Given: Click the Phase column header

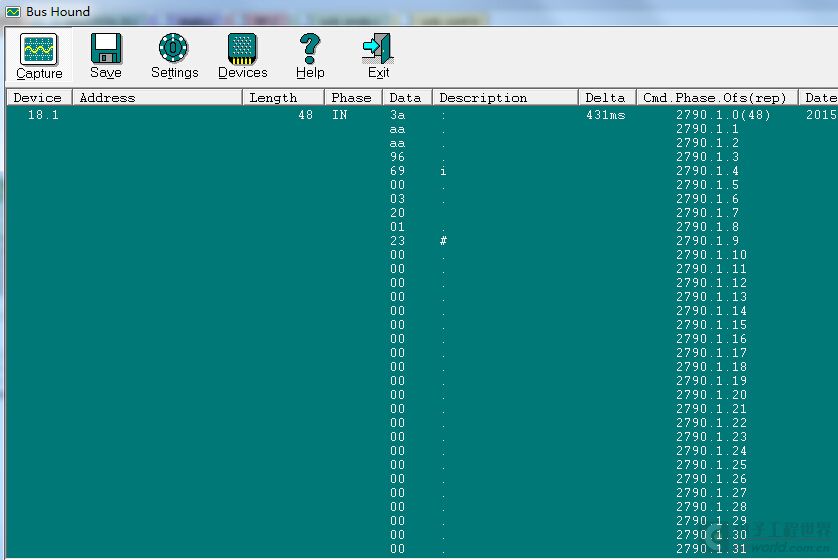Looking at the screenshot, I should pos(353,97).
